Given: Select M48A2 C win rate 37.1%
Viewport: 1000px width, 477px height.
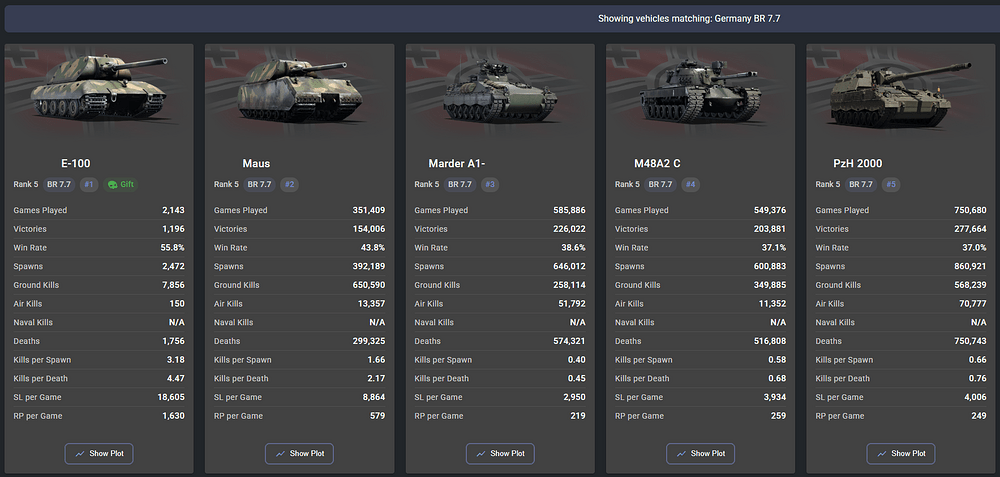Looking at the screenshot, I should pyautogui.click(x=774, y=247).
